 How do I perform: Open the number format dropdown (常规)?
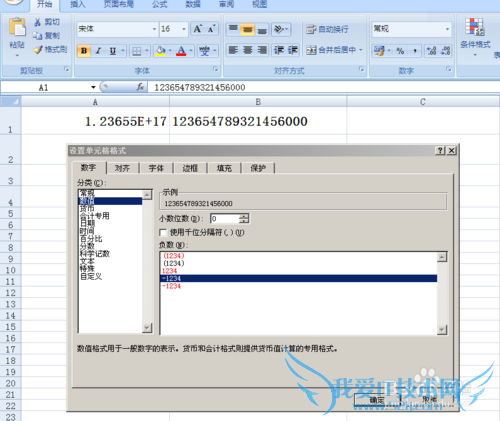coord(447,29)
